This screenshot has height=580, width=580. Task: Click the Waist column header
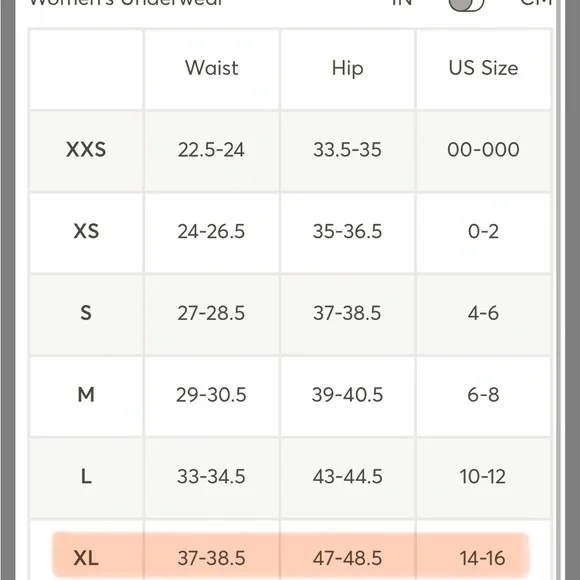[212, 68]
